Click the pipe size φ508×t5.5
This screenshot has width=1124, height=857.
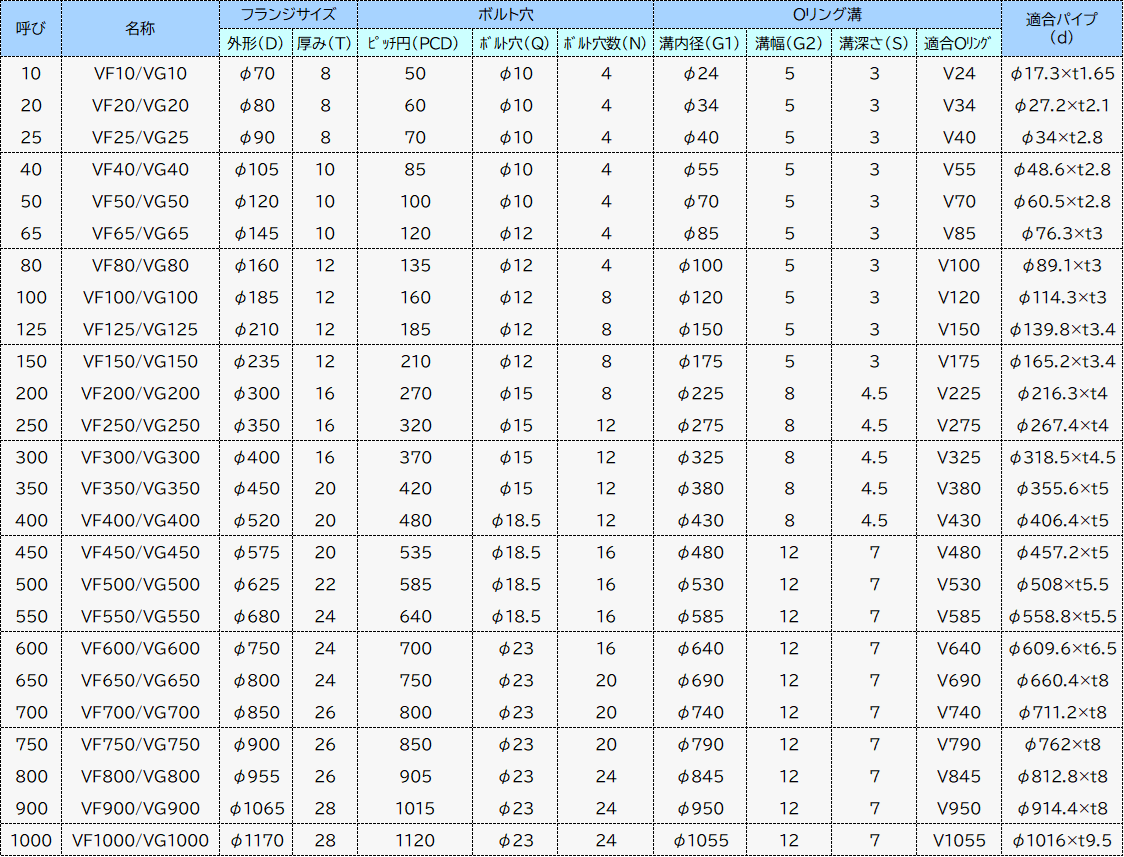[1062, 585]
